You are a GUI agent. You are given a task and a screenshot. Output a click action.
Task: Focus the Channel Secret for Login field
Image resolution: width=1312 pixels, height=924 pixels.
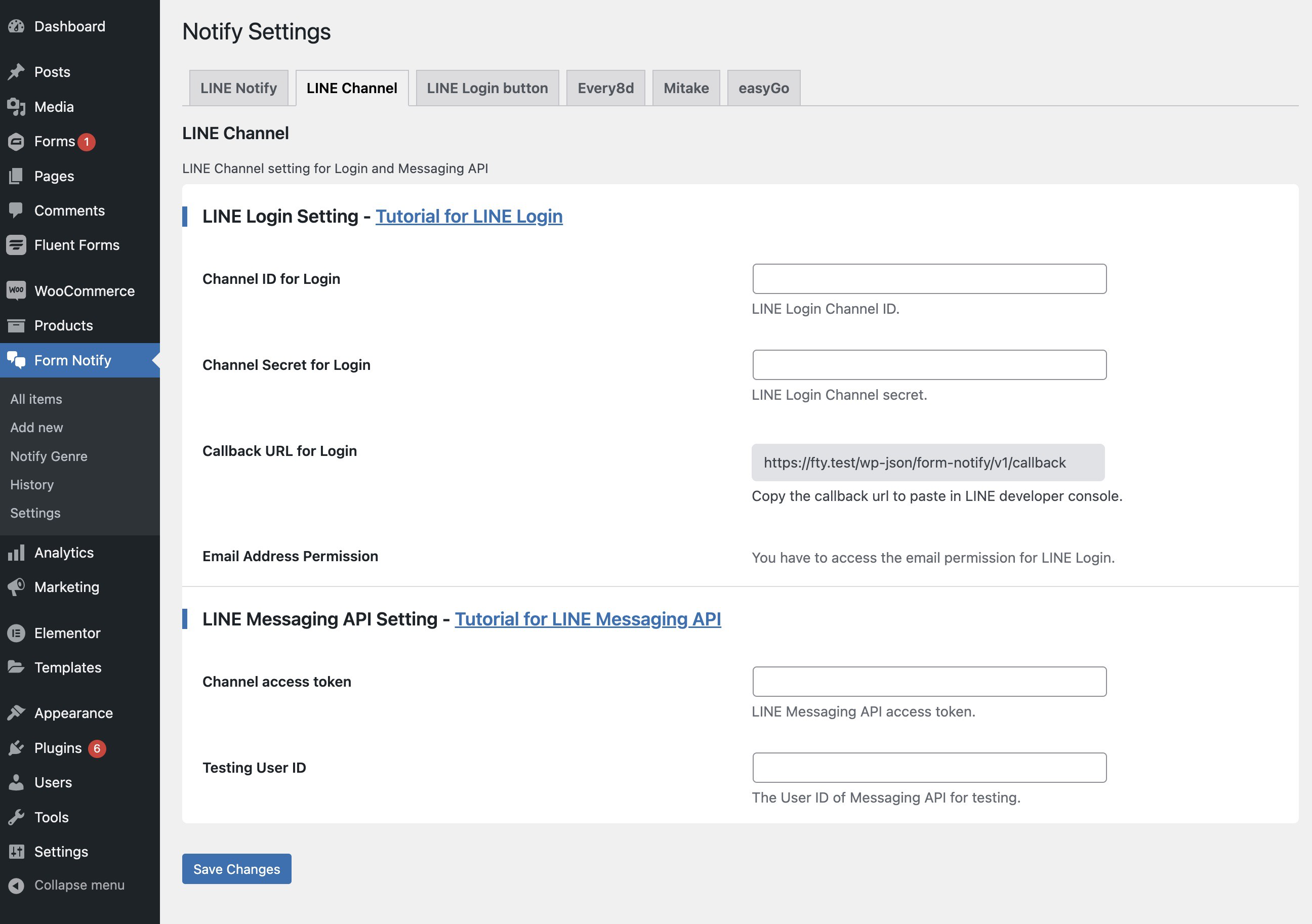click(929, 364)
